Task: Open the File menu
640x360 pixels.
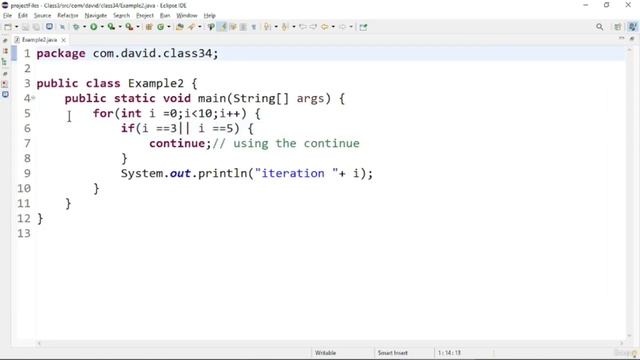Action: tap(7, 16)
